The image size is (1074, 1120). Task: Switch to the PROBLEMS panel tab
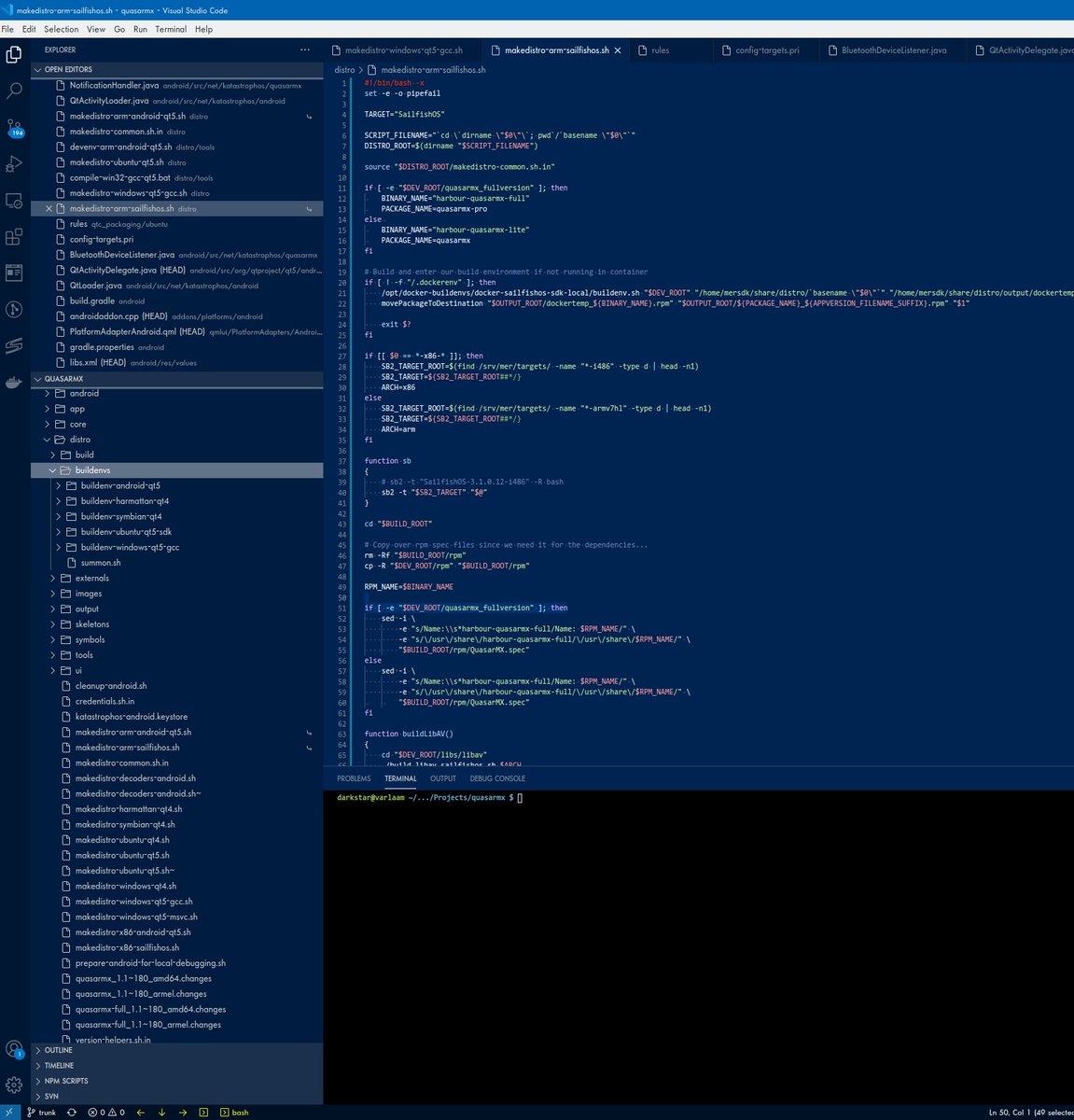(x=354, y=778)
